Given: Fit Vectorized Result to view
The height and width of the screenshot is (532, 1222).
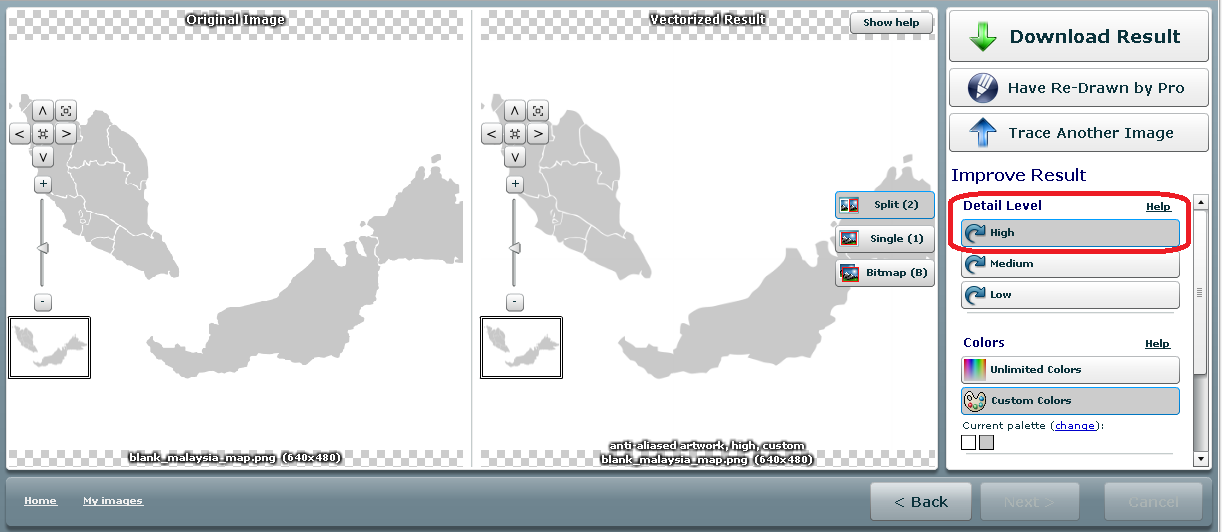Looking at the screenshot, I should (x=538, y=110).
